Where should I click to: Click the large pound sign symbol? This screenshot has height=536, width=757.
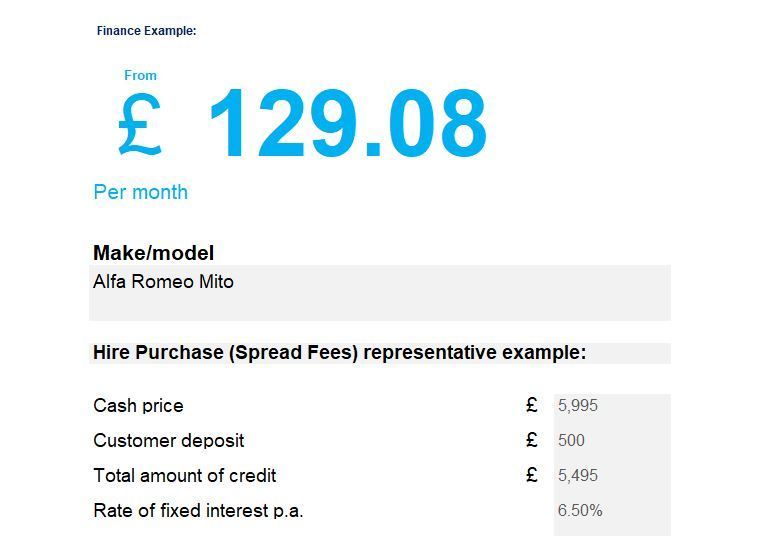tap(140, 124)
